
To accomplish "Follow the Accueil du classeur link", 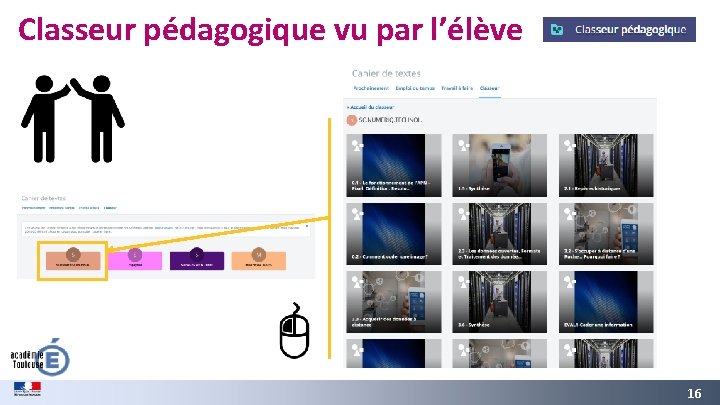I will (371, 107).
